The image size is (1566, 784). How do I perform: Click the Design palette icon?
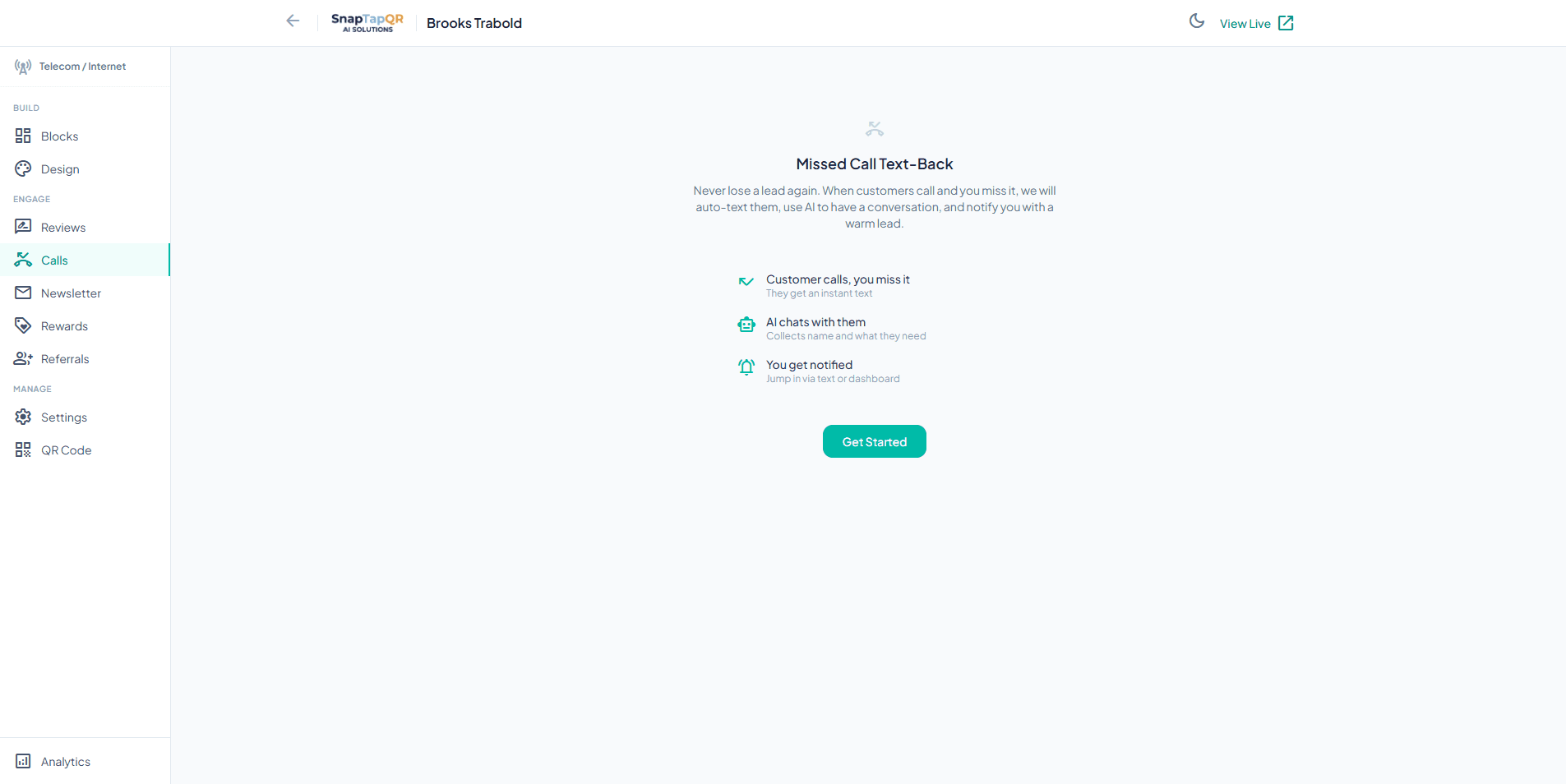click(23, 169)
